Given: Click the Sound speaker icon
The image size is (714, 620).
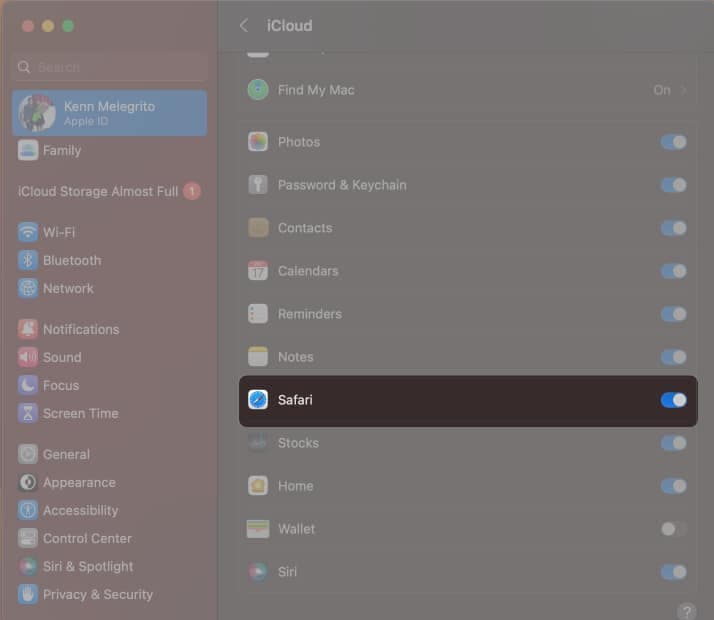Looking at the screenshot, I should pos(28,357).
